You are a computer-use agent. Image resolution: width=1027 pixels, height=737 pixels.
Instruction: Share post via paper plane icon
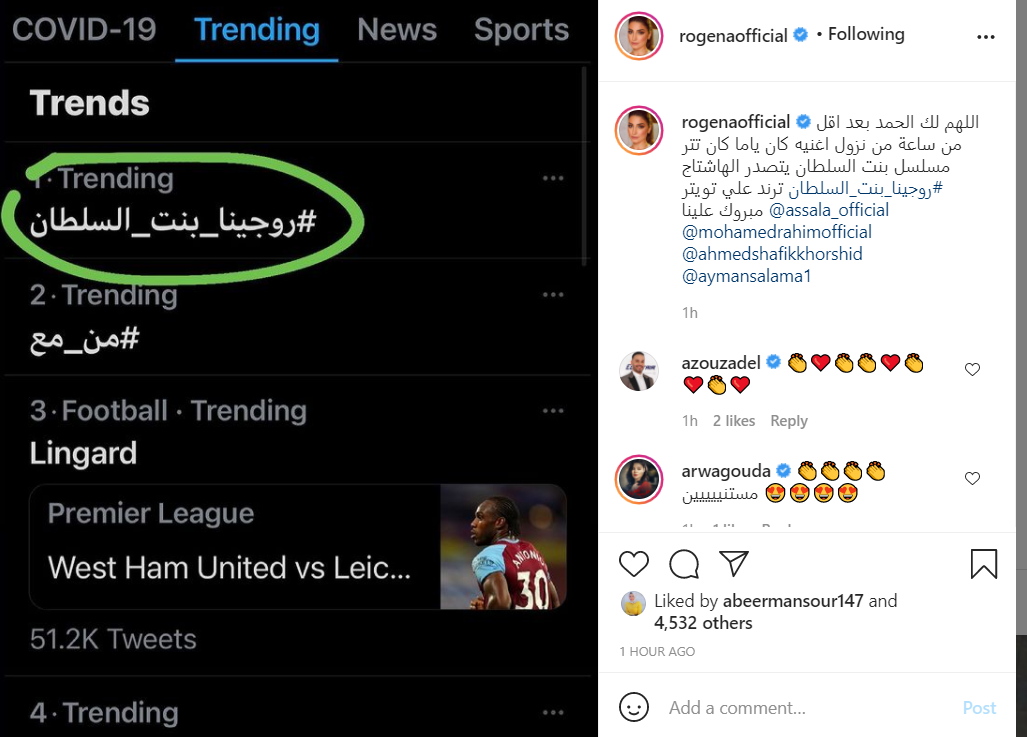pos(734,565)
